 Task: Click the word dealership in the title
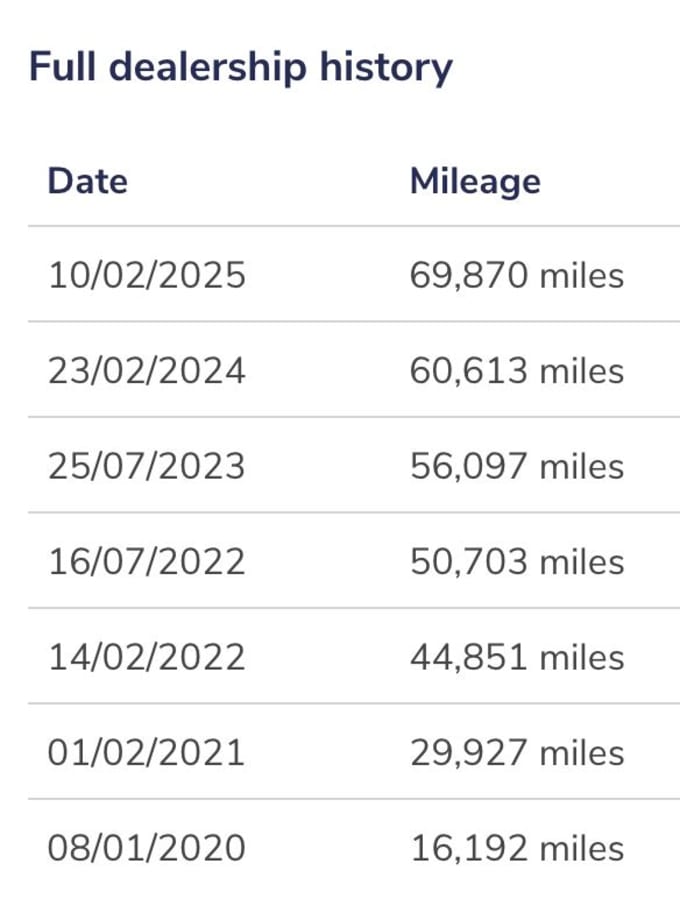pyautogui.click(x=207, y=68)
